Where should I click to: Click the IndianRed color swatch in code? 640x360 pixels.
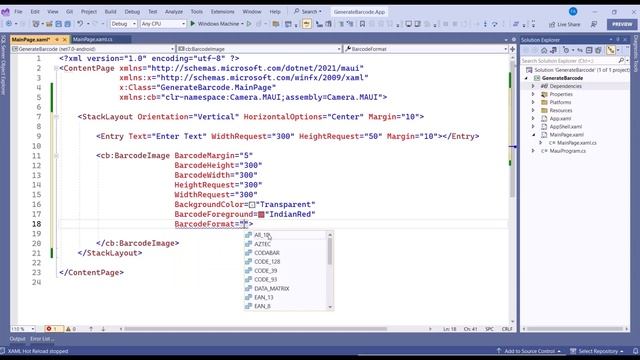click(261, 215)
